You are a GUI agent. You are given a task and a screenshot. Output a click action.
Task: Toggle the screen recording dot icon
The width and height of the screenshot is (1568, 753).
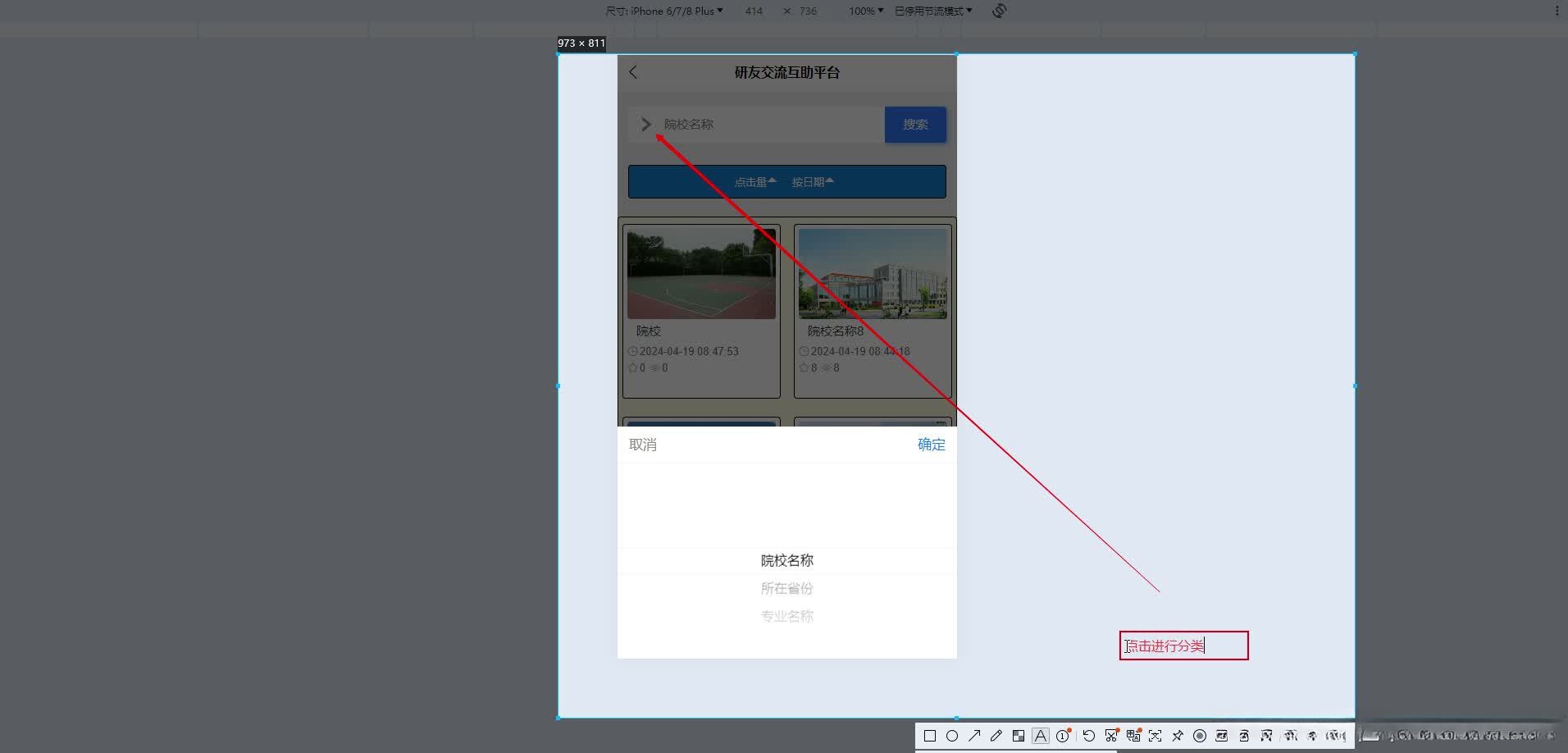click(x=1200, y=736)
